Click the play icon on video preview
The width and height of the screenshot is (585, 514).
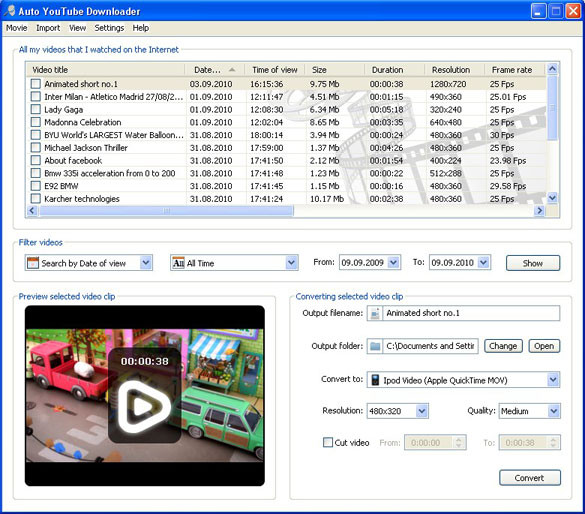pos(144,406)
